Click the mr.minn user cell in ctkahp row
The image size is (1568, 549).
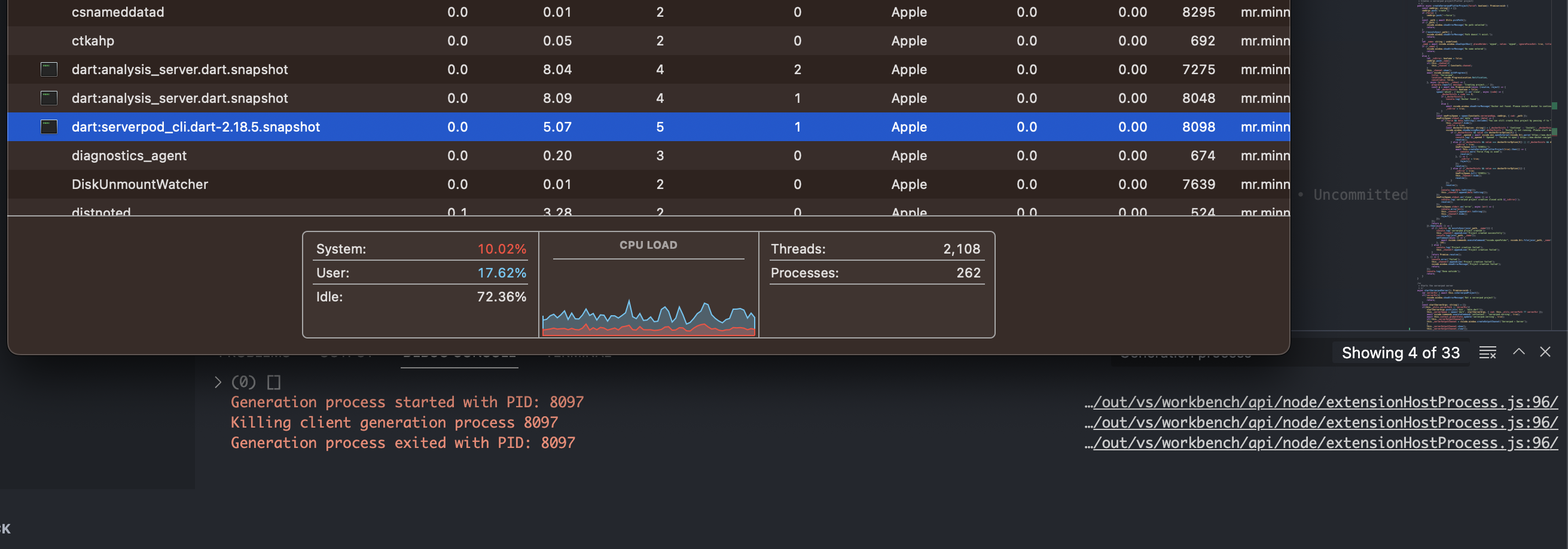pyautogui.click(x=1265, y=41)
